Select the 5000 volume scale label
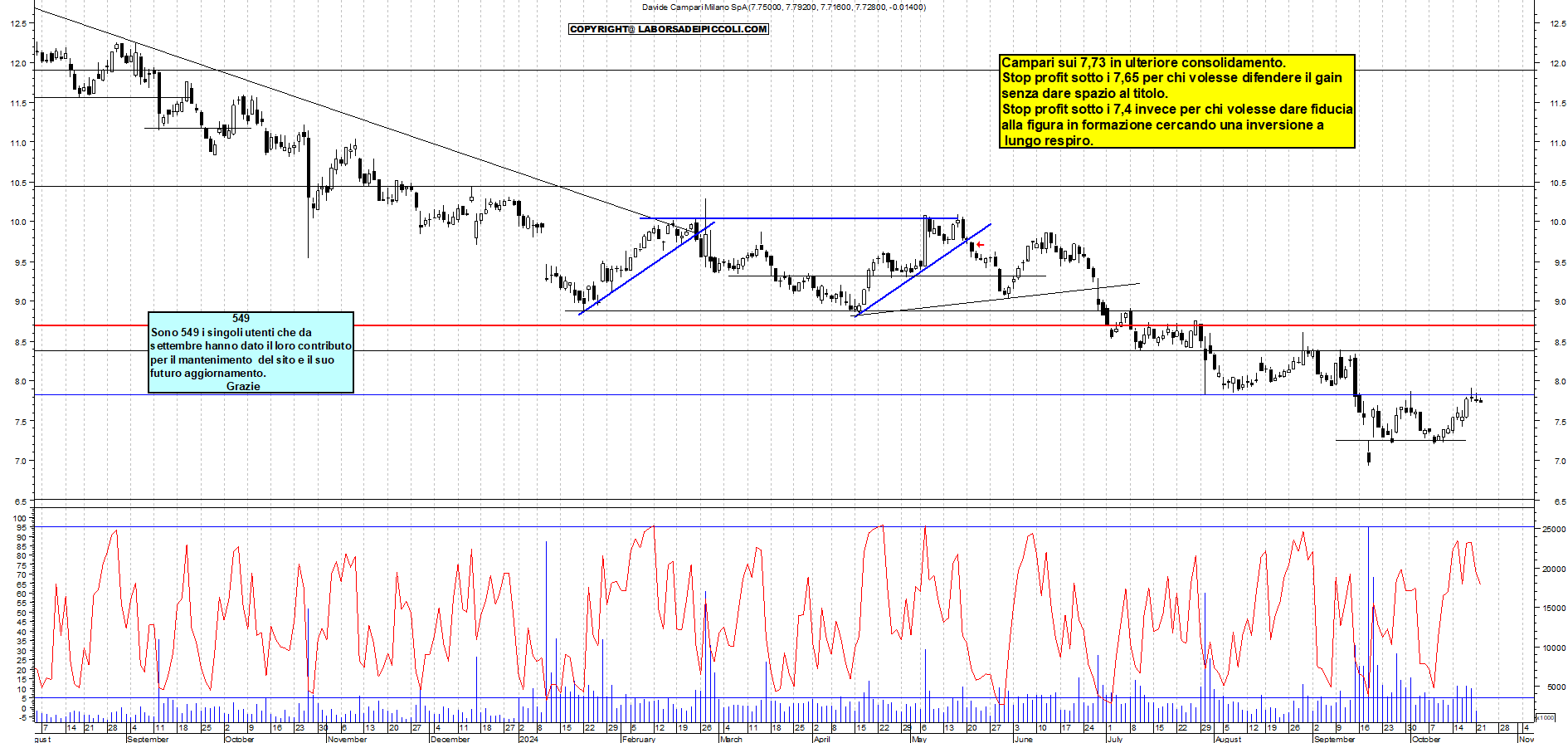This screenshot has height=743, width=1568. coord(1556,687)
